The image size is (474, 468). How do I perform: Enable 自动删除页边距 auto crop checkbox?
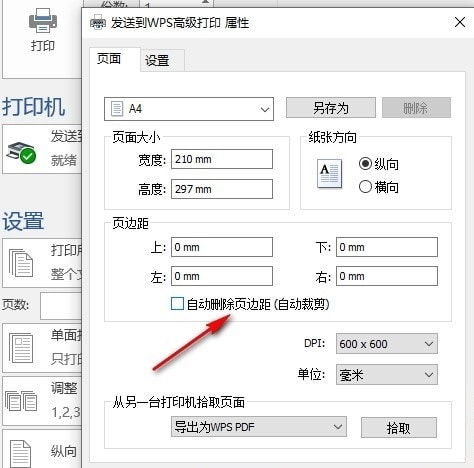[x=177, y=304]
